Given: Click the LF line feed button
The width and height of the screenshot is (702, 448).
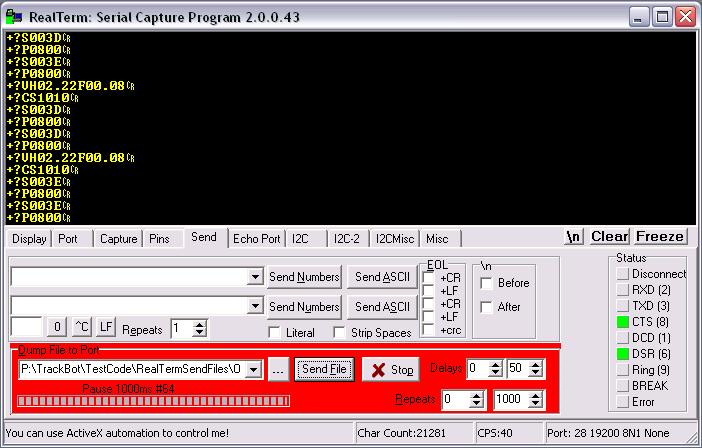Looking at the screenshot, I should pos(106,328).
